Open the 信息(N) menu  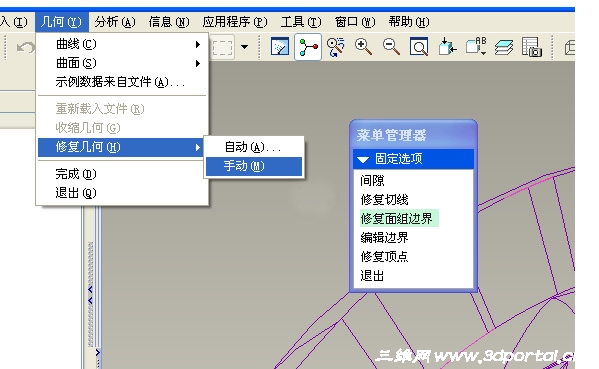pyautogui.click(x=169, y=22)
